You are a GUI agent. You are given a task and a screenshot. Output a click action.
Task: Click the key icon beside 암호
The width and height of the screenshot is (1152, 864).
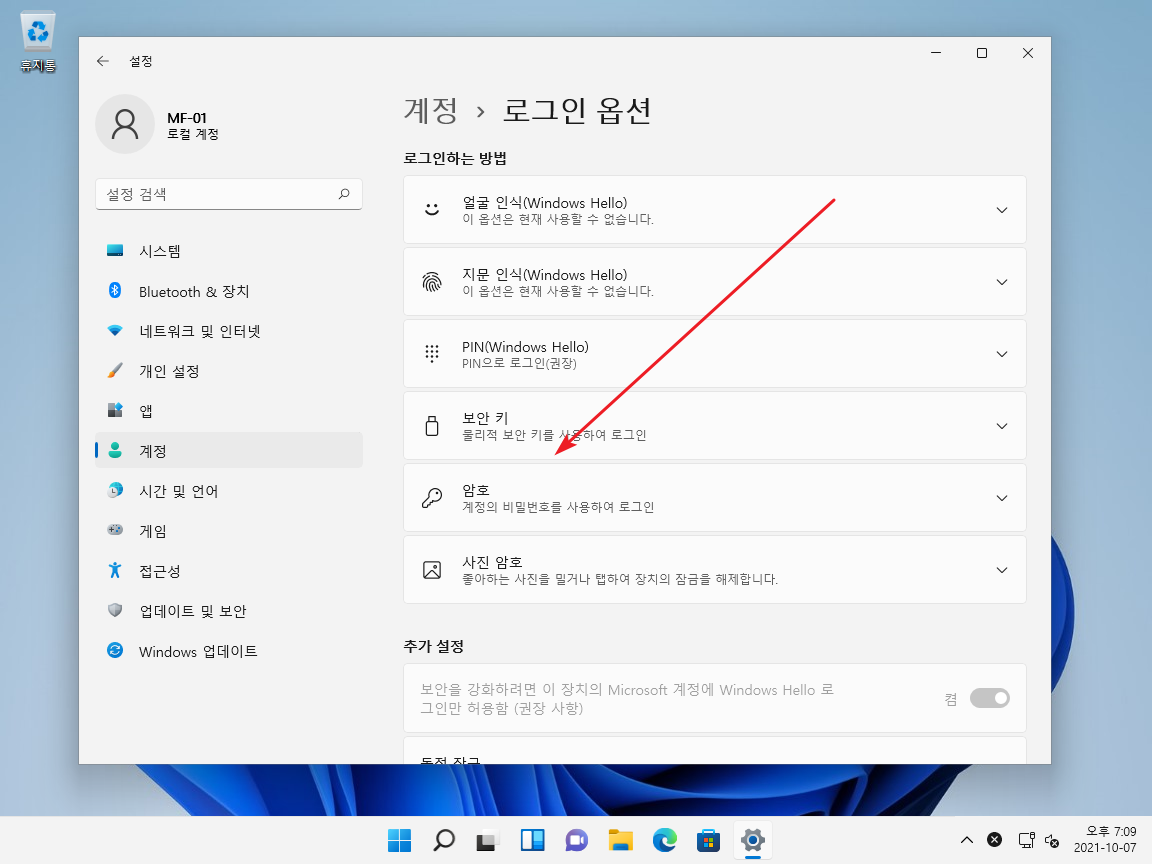[432, 498]
